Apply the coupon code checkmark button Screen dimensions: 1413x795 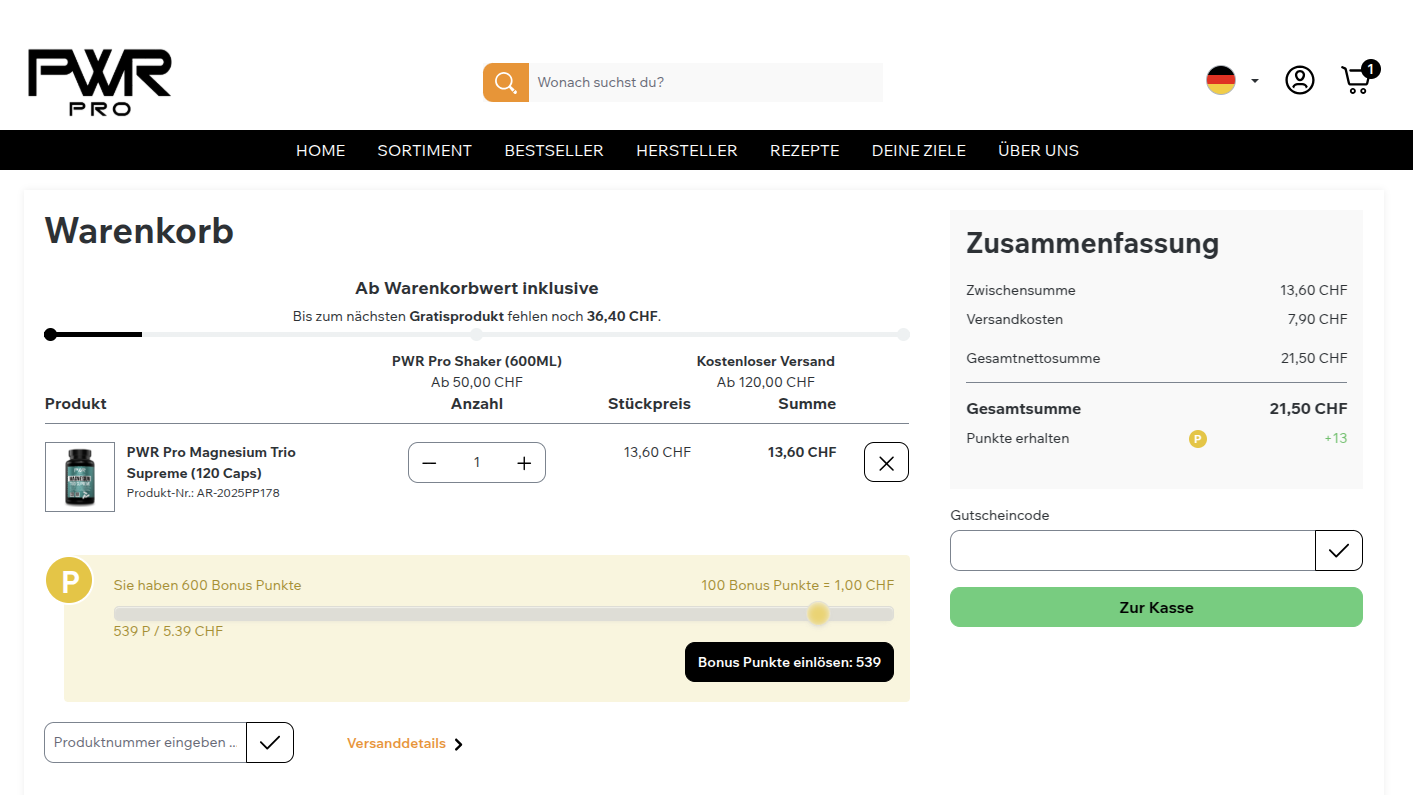tap(1339, 550)
